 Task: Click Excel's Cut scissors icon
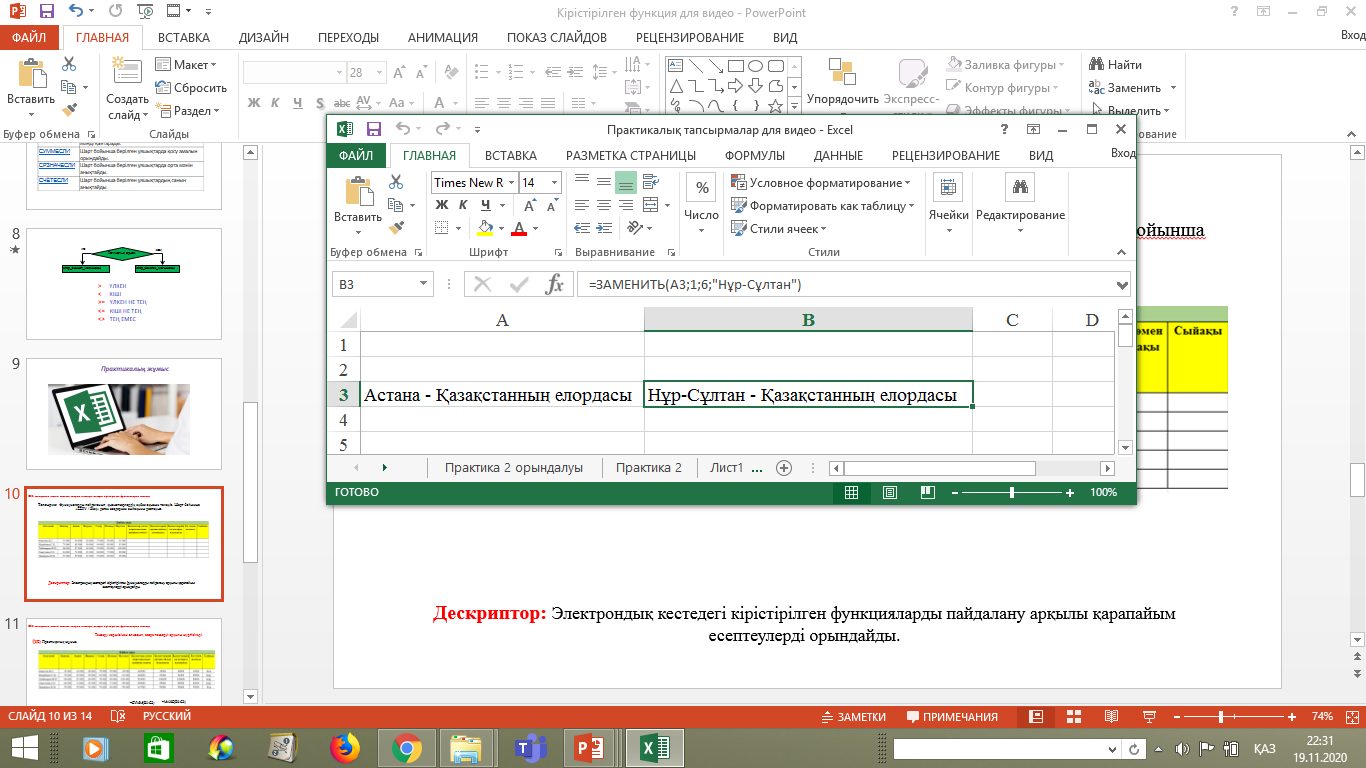[396, 182]
